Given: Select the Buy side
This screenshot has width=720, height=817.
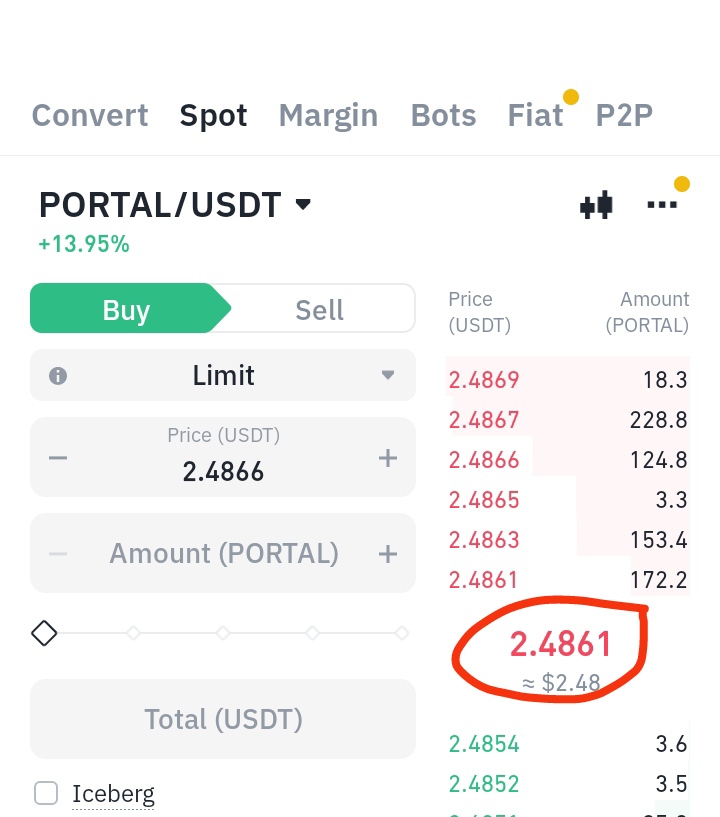Looking at the screenshot, I should (x=126, y=310).
